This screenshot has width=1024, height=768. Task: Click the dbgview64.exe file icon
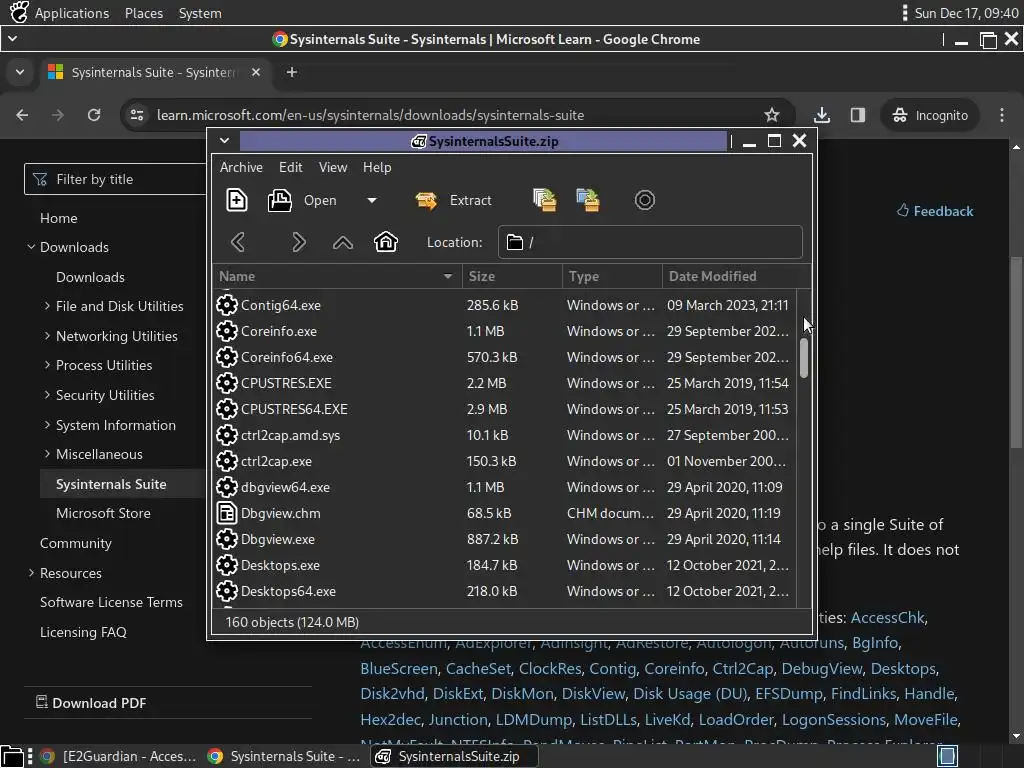(x=227, y=487)
